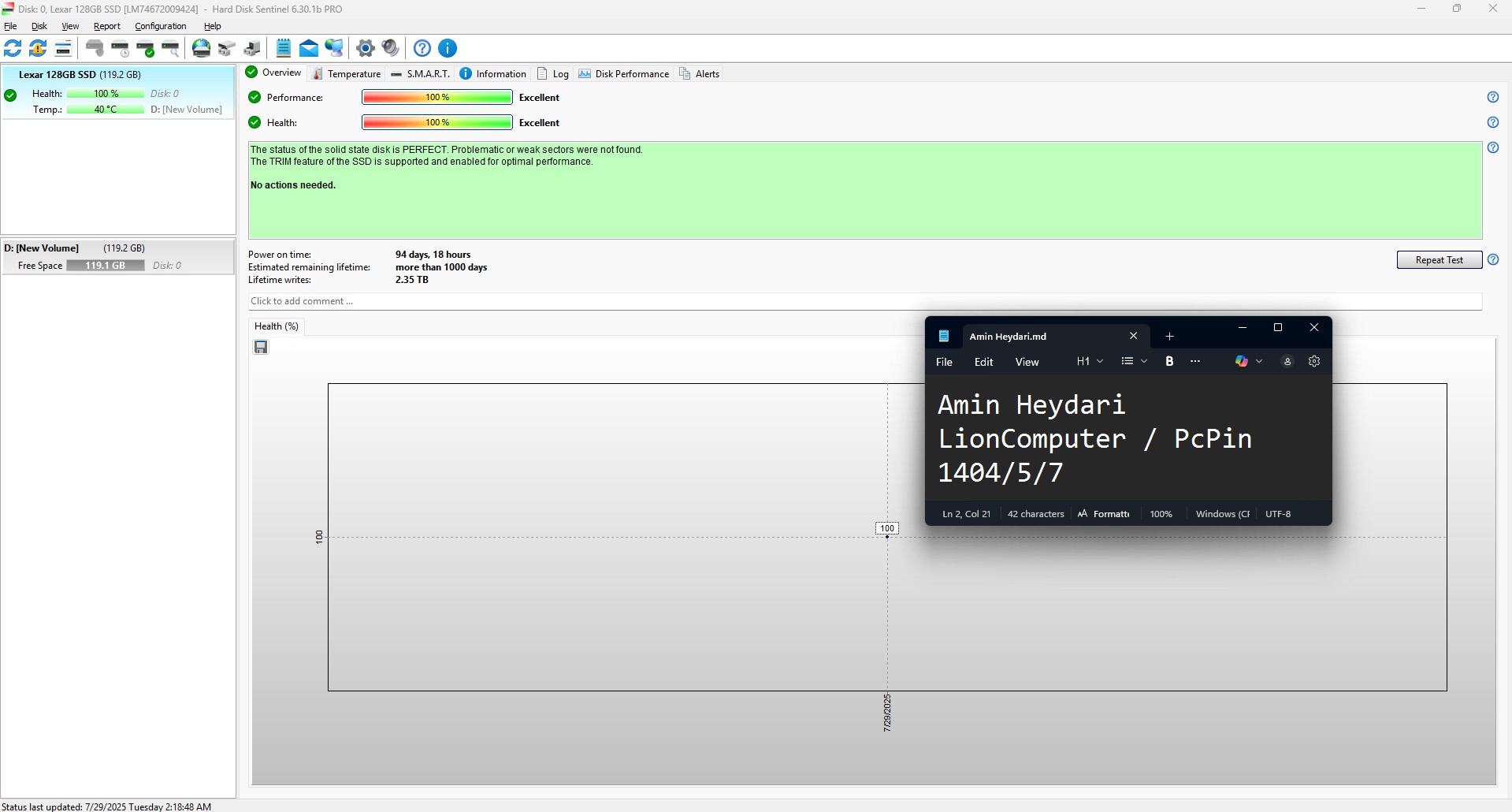
Task: Click the drive with printer-like toolbar icon
Action: click(252, 48)
